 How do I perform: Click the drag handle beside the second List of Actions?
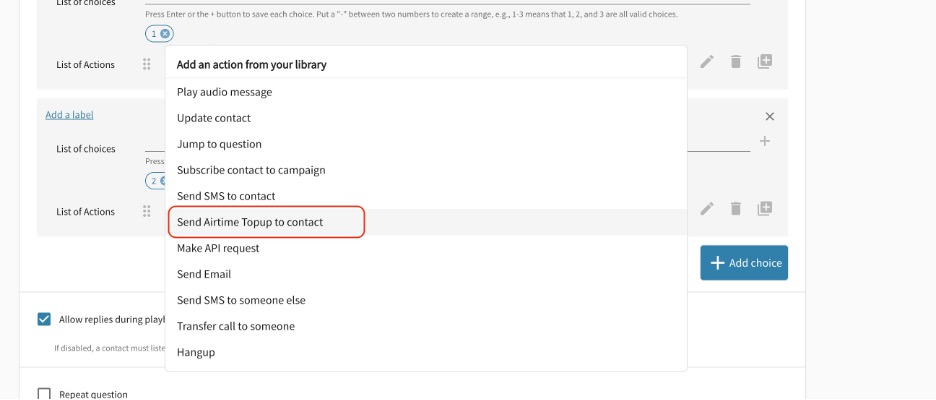[147, 211]
